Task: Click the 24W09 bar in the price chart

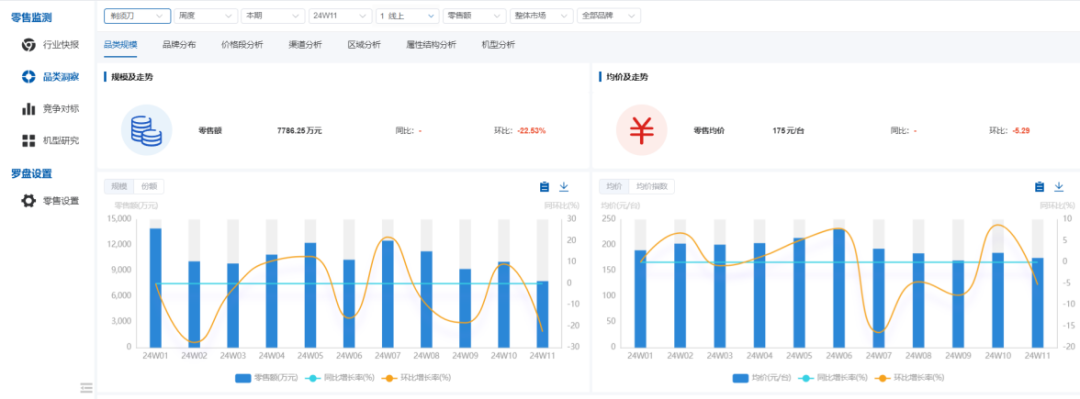Action: click(x=958, y=304)
